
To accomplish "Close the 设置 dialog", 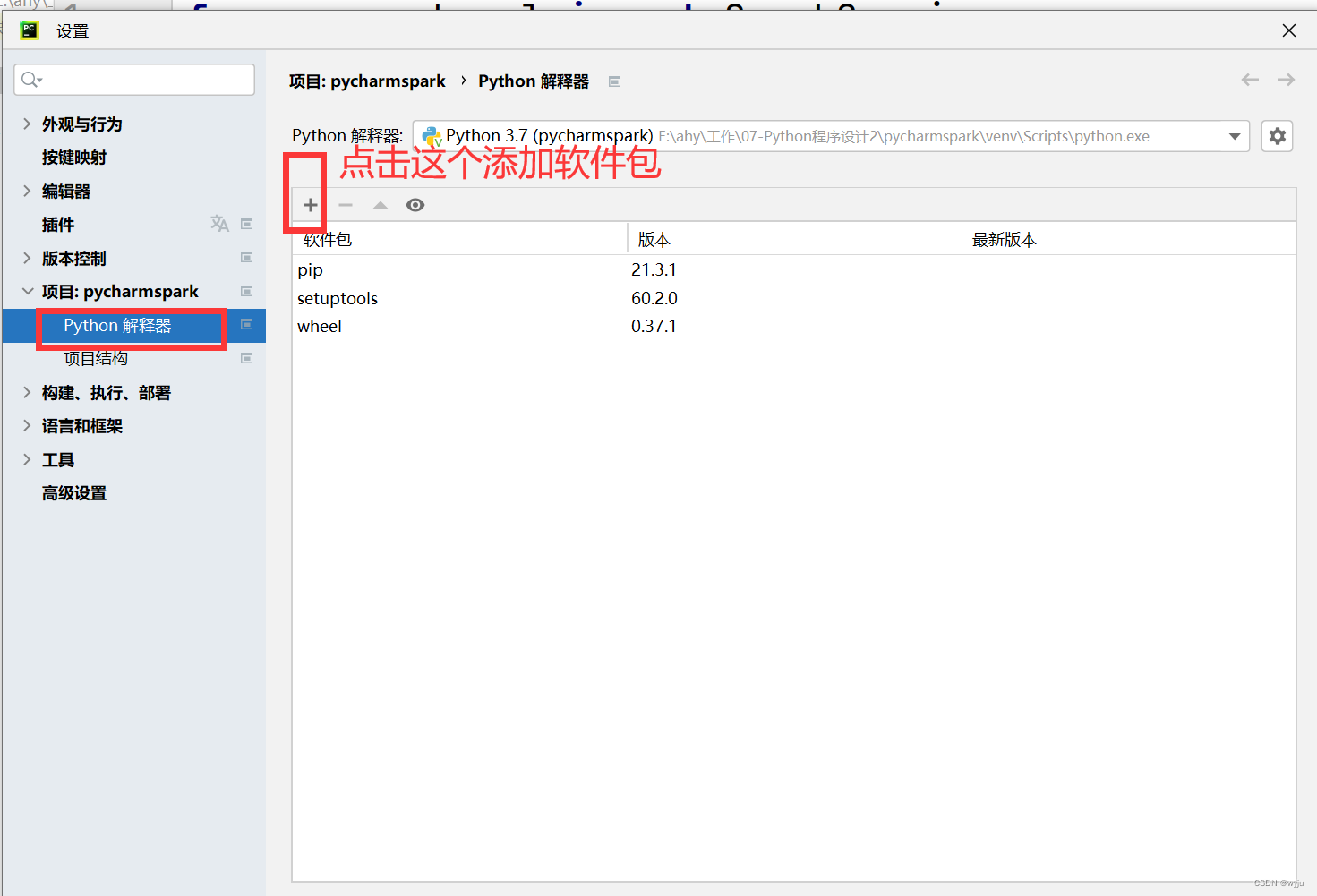I will pos(1289,30).
